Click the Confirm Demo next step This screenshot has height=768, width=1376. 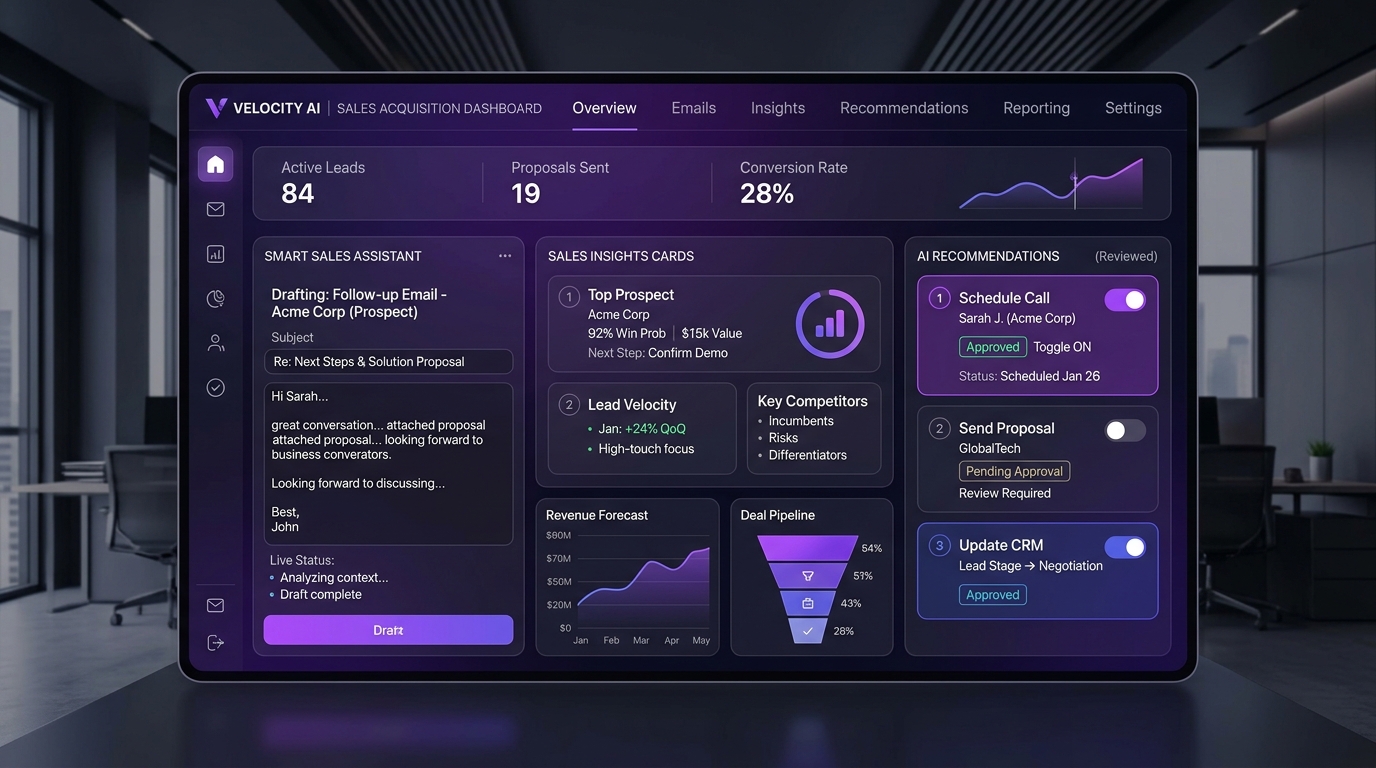688,353
